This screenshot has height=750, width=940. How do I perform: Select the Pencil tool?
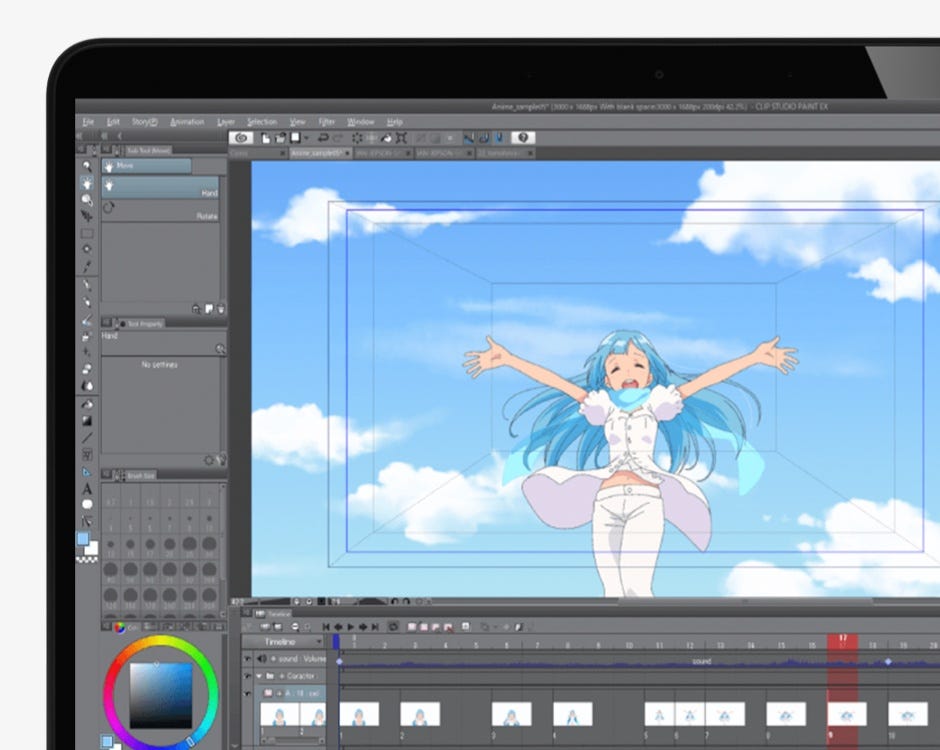(87, 302)
